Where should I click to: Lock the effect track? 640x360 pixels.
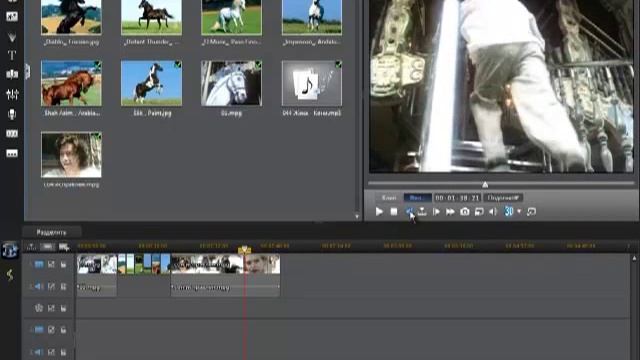coord(63,308)
